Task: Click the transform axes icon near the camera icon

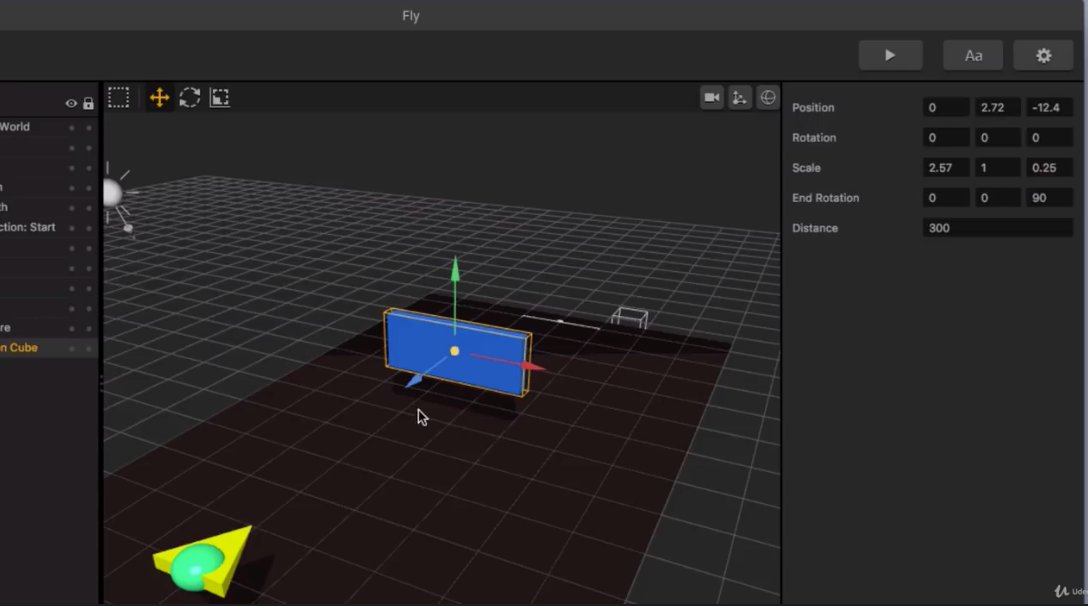Action: click(739, 96)
